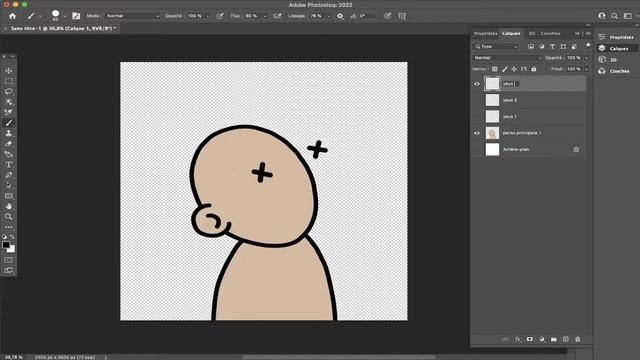Screen dimensions: 640x360
Task: Swap foreground and background colors
Action: tap(12, 236)
